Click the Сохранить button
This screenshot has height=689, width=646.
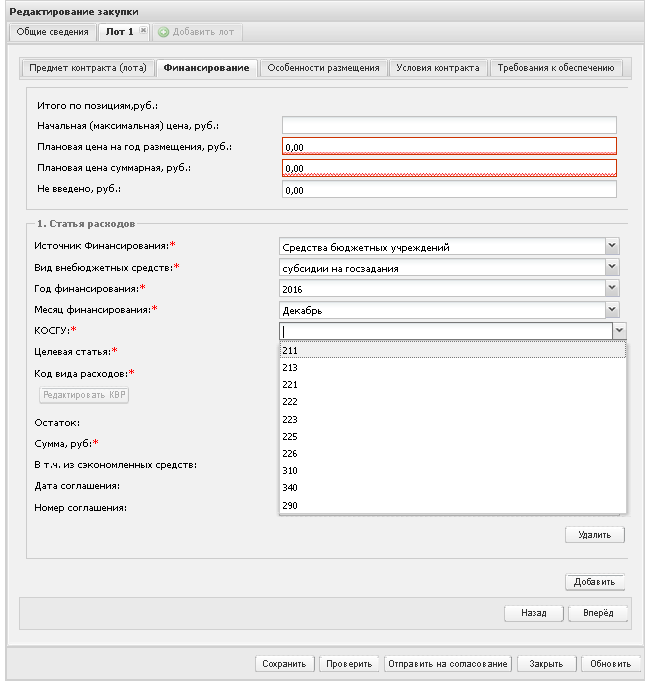click(x=284, y=664)
